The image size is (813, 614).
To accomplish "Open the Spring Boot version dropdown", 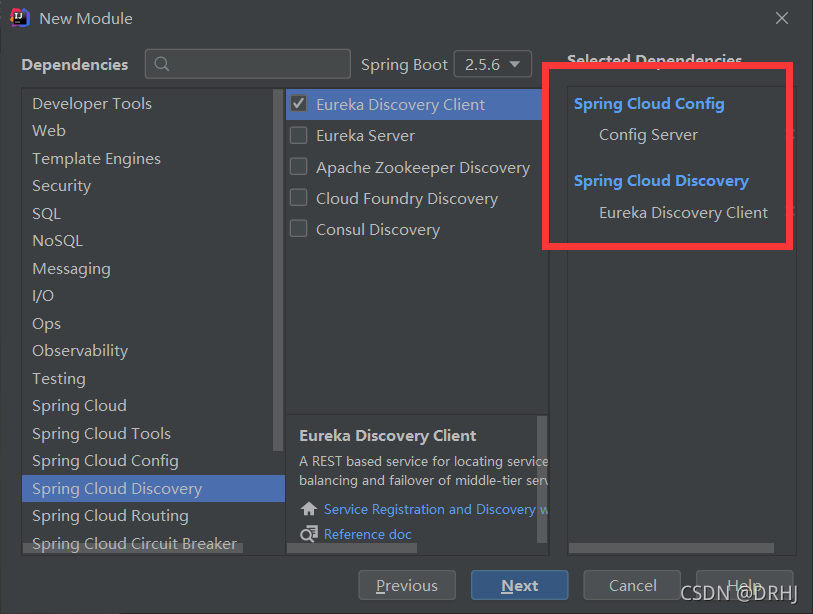I will click(x=493, y=64).
